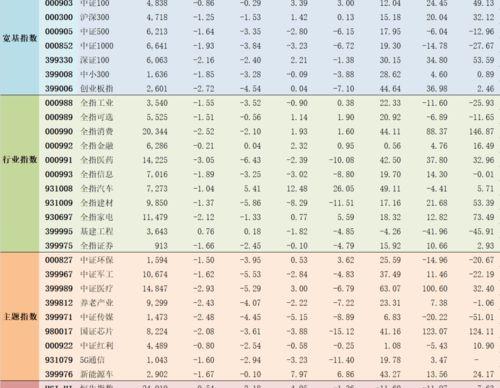Select index code 000922 for 中证红利
500x388 pixels.
click(x=59, y=346)
